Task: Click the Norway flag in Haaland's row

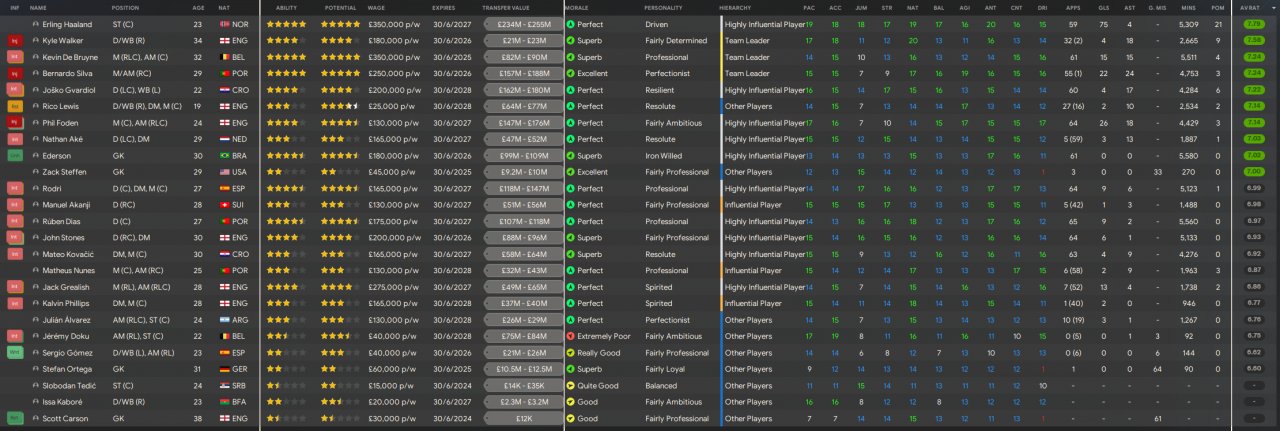Action: click(223, 24)
